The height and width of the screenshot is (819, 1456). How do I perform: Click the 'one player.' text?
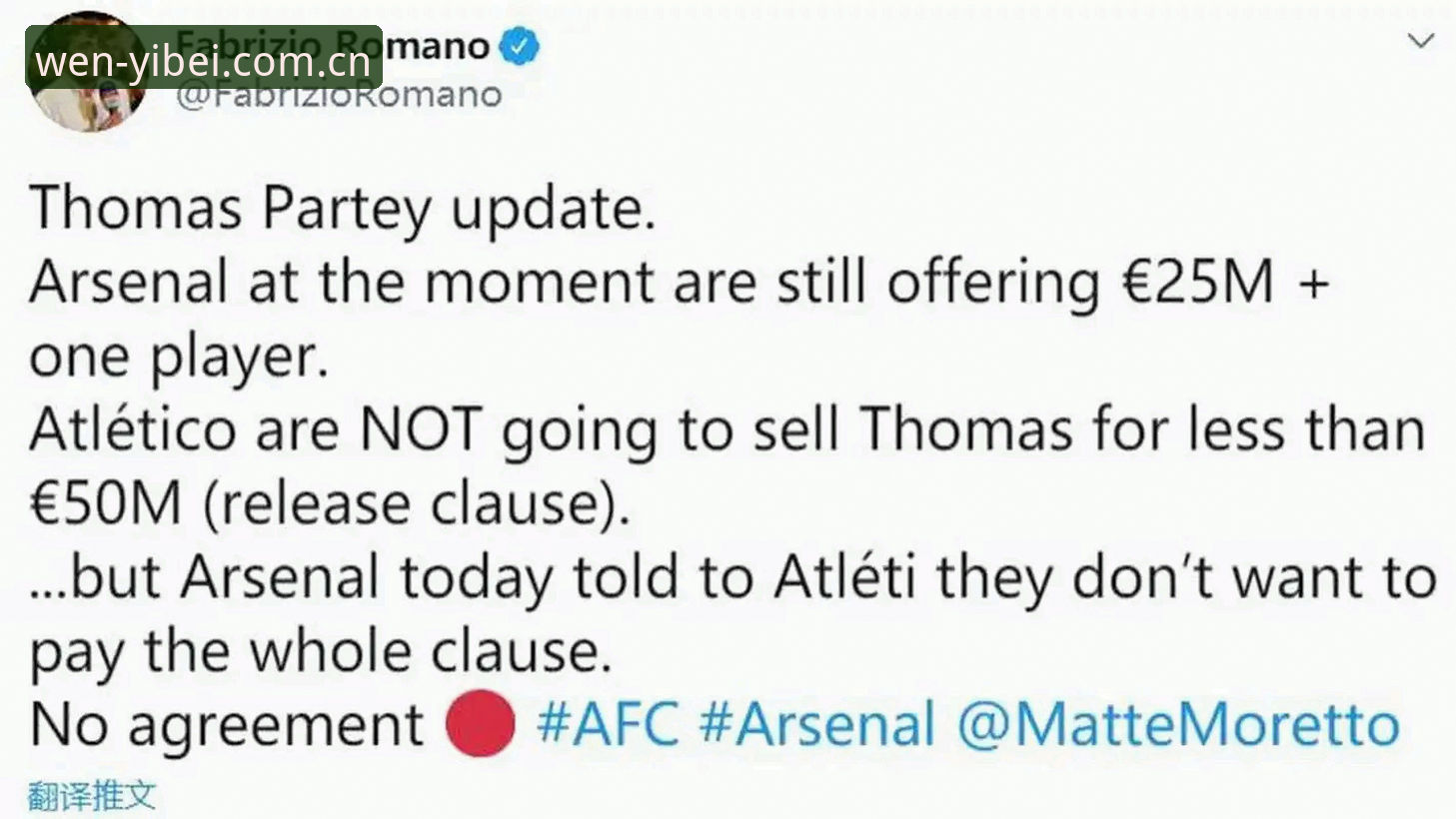click(179, 358)
